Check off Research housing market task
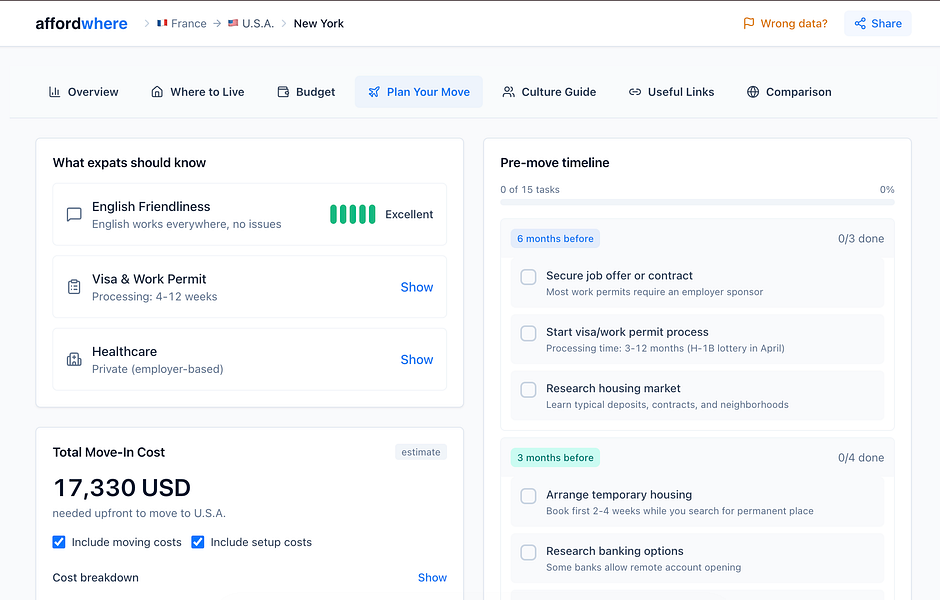This screenshot has width=940, height=600. point(528,390)
